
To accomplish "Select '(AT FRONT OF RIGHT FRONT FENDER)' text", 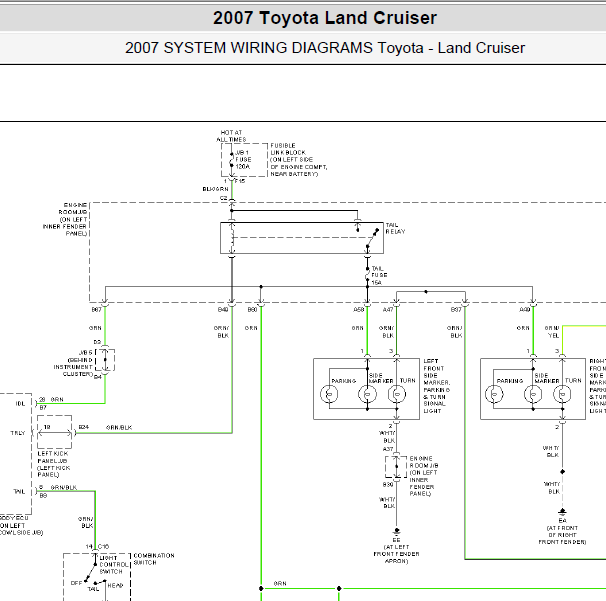I will click(x=562, y=535).
